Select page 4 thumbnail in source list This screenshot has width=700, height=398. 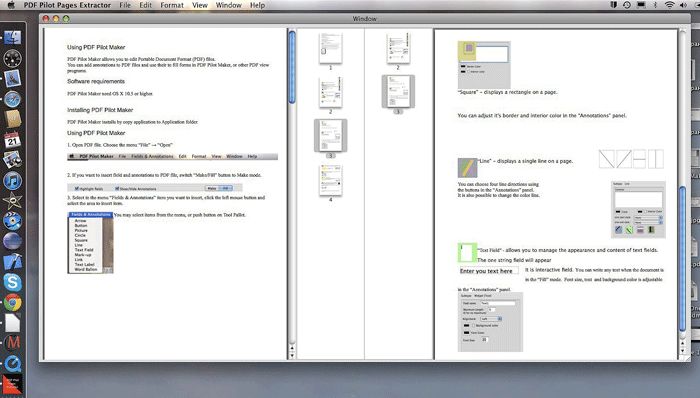pos(330,180)
